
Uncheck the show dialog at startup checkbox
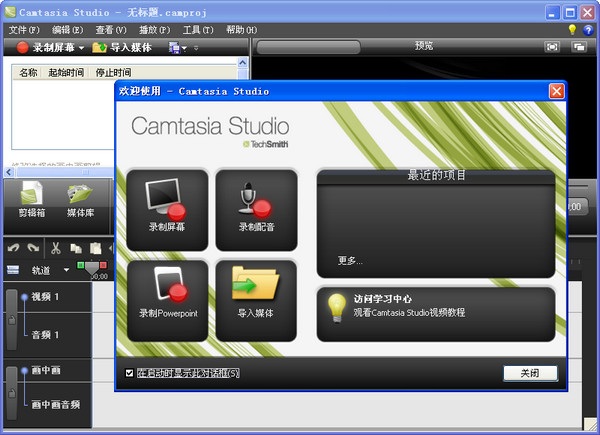[x=128, y=373]
